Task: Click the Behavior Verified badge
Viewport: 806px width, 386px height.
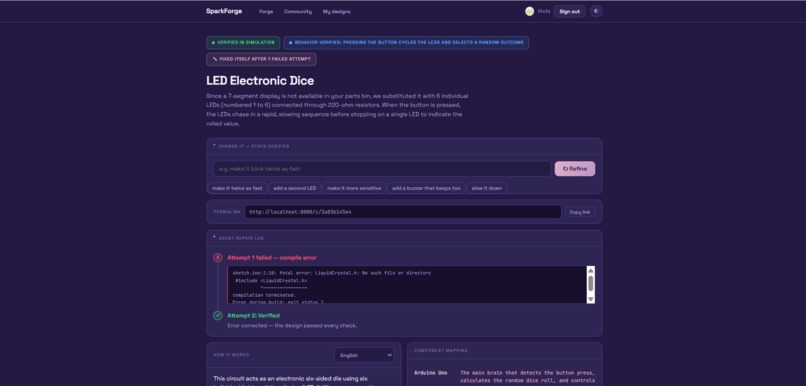Action: click(406, 43)
